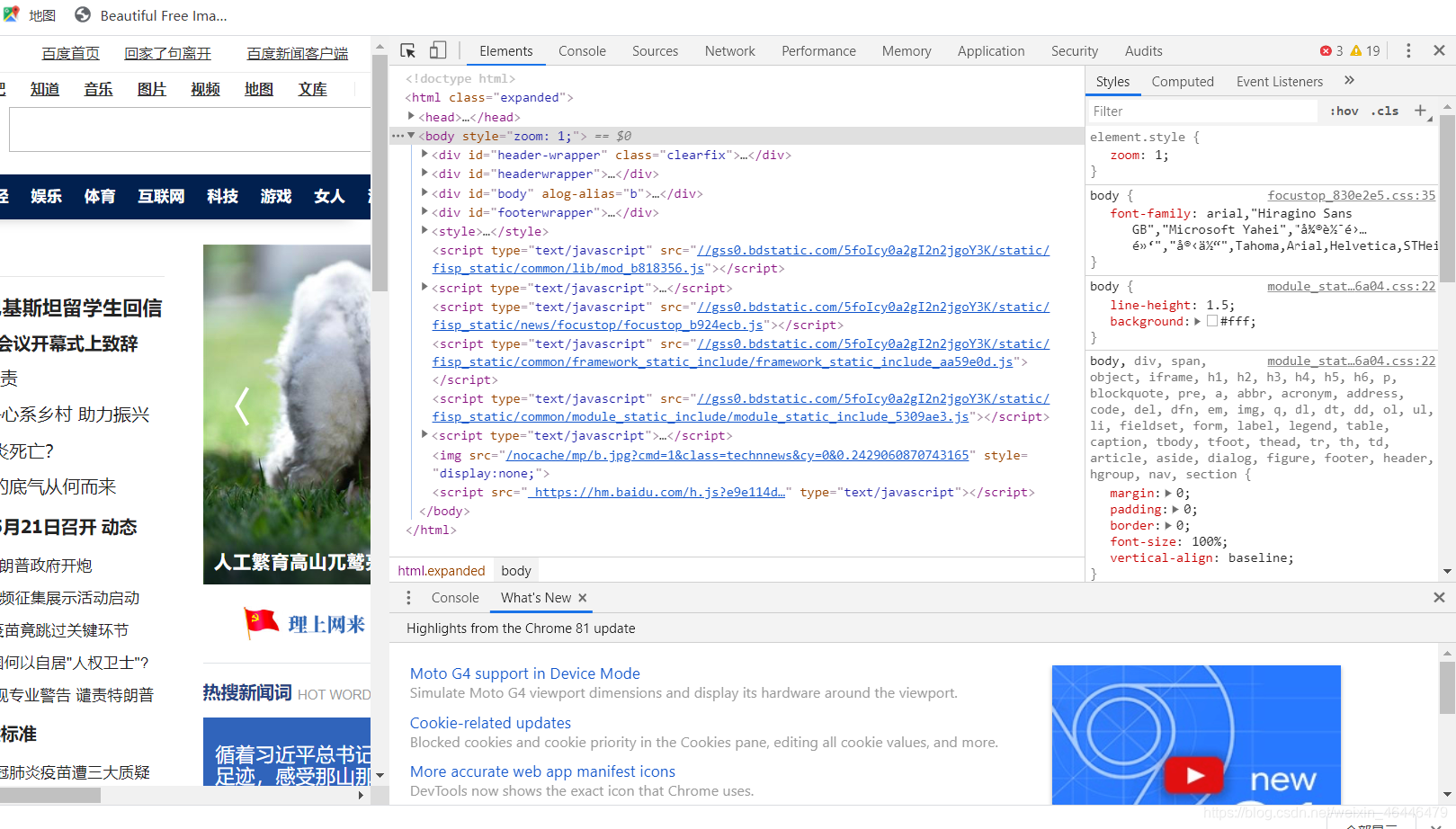The width and height of the screenshot is (1456, 829).
Task: Add new style rule plus icon
Action: [1420, 111]
